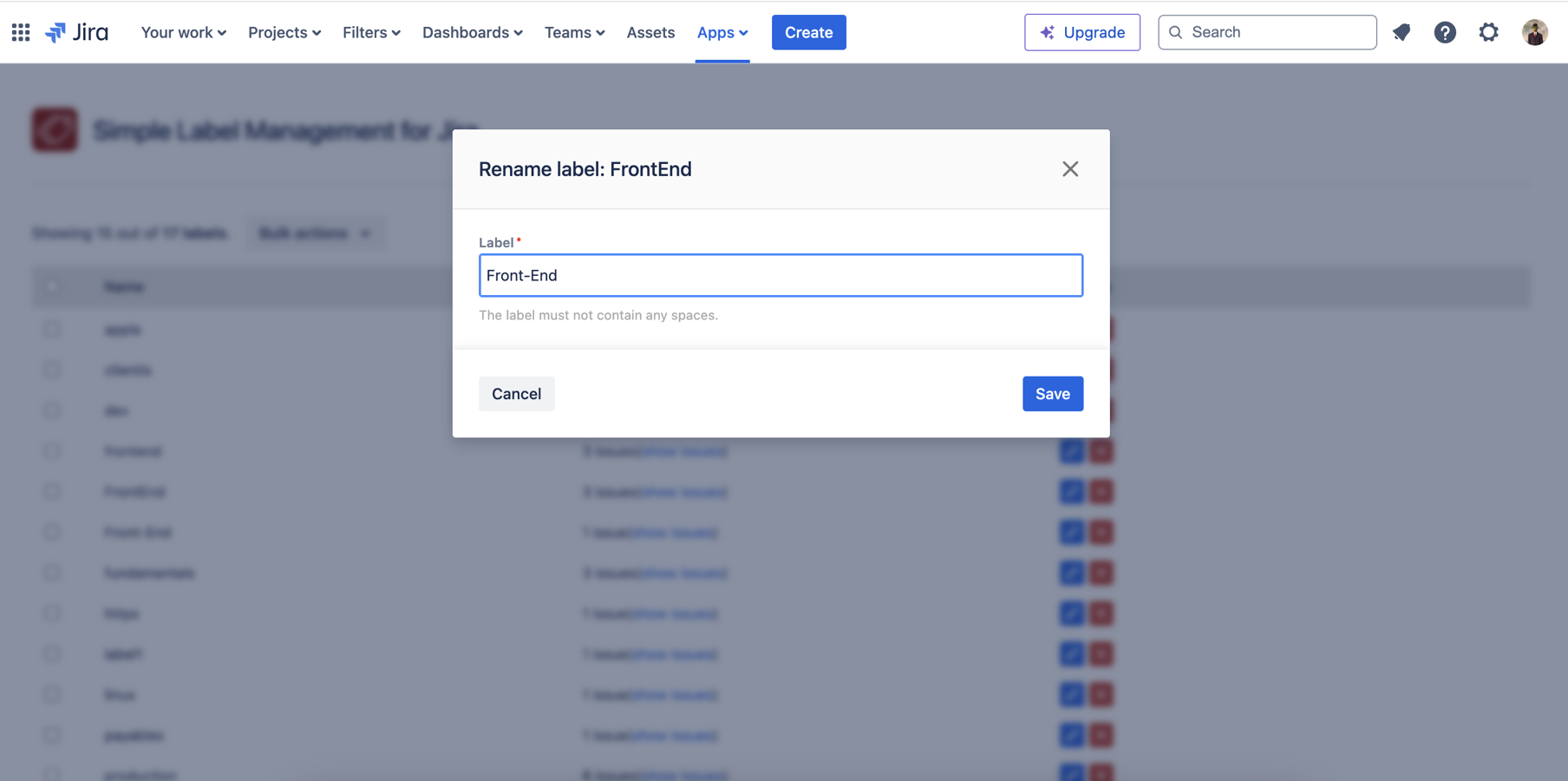Viewport: 1568px width, 781px height.
Task: Cancel the label rename
Action: click(516, 394)
